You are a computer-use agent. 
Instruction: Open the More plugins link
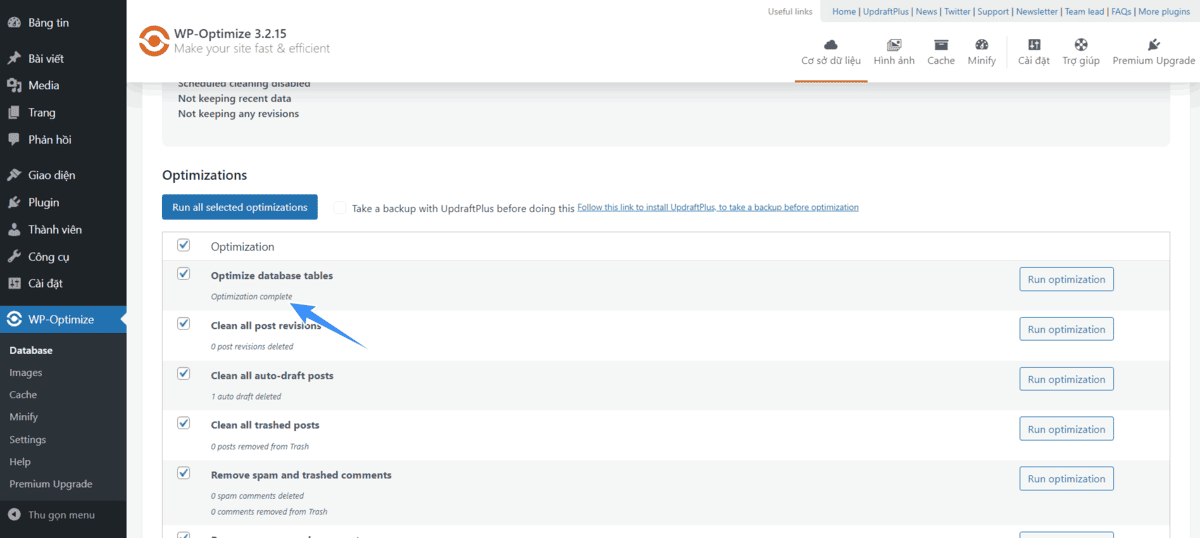pos(1165,12)
